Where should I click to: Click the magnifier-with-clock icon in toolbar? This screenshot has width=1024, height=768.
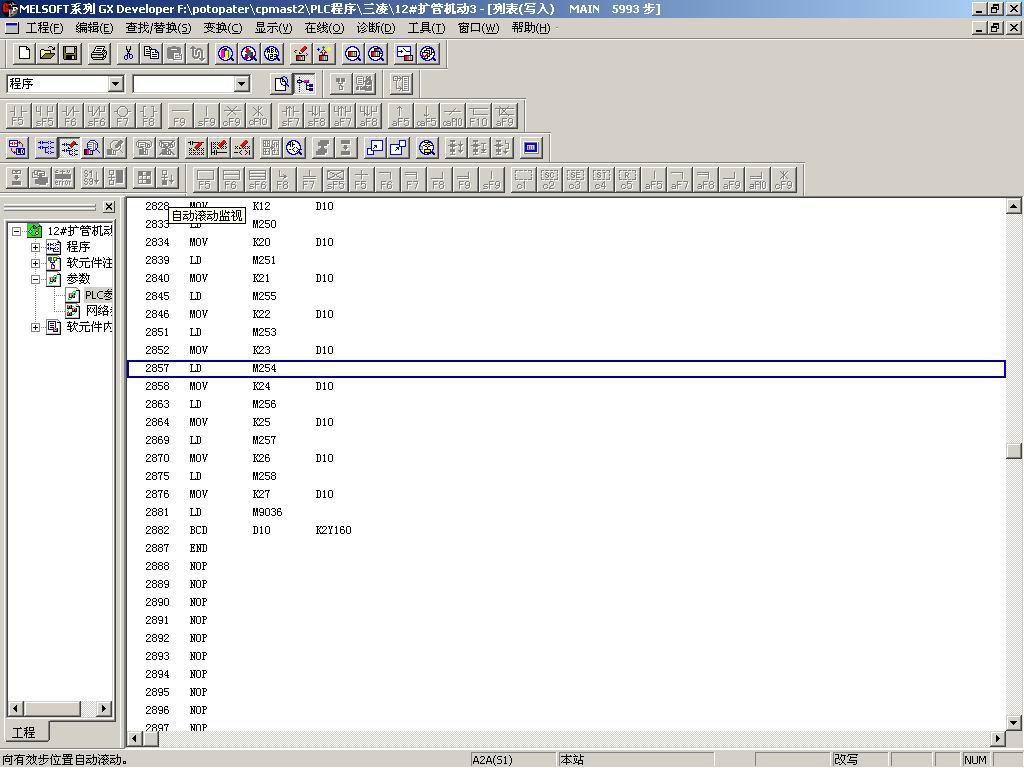[x=294, y=148]
